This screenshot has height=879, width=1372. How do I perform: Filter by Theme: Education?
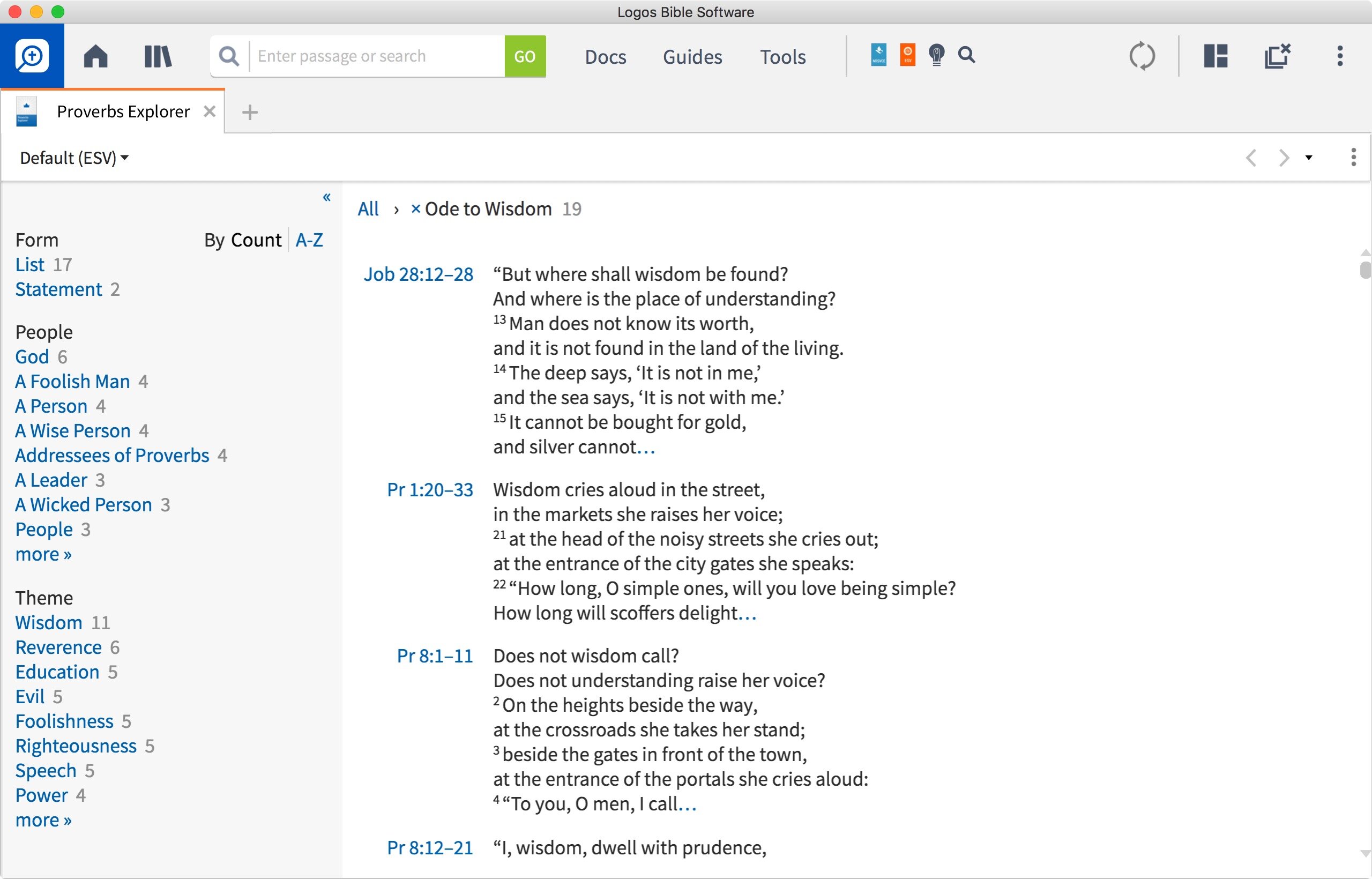[x=58, y=672]
